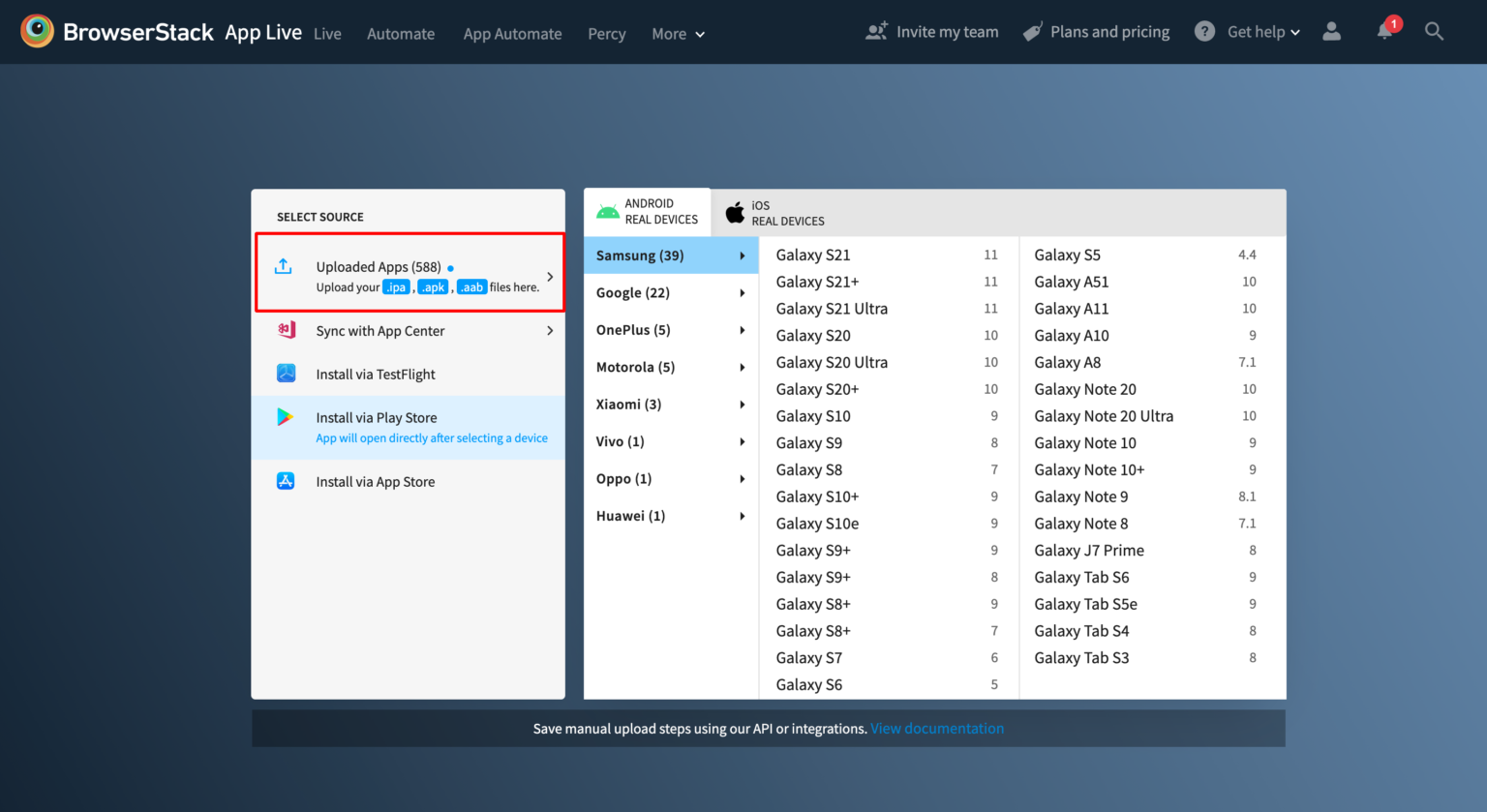This screenshot has height=812, width=1487.
Task: Click the upload icon next to Uploaded Apps
Action: [284, 266]
